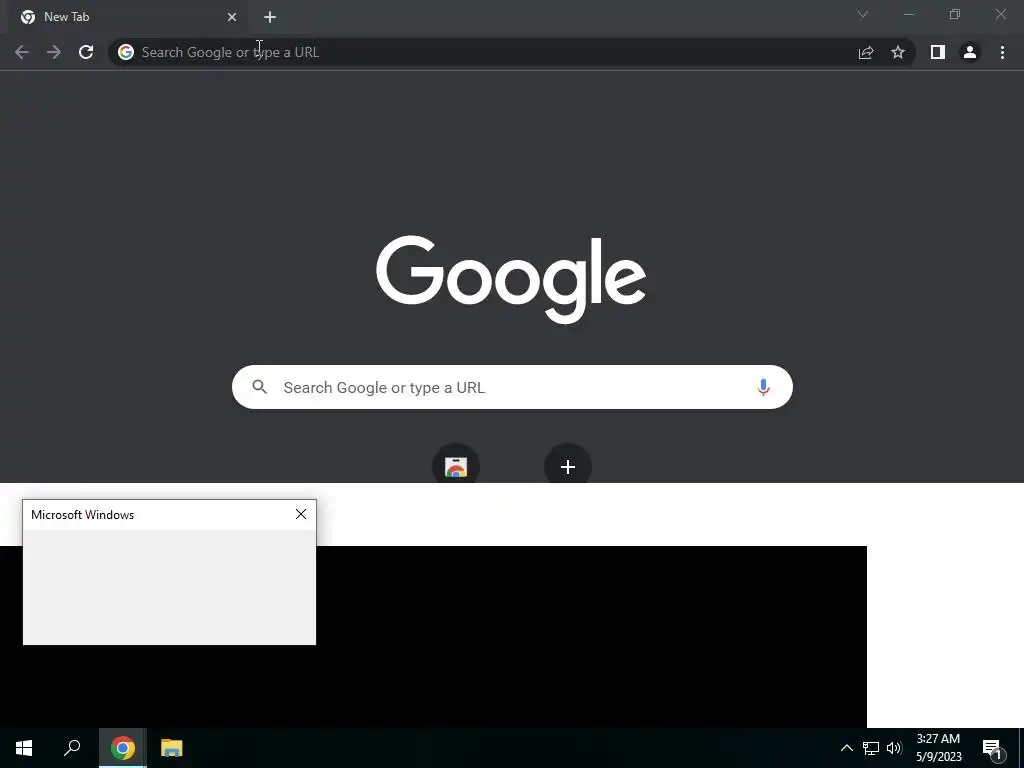Close the Chrome window

click(1000, 14)
